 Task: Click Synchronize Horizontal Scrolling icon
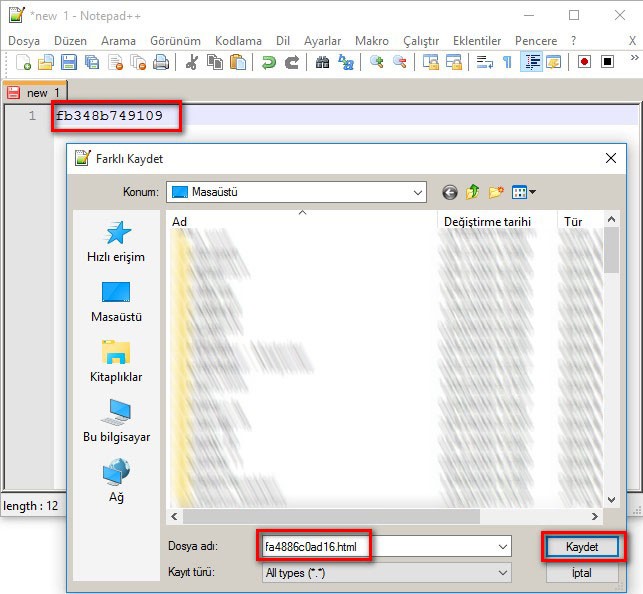(454, 62)
